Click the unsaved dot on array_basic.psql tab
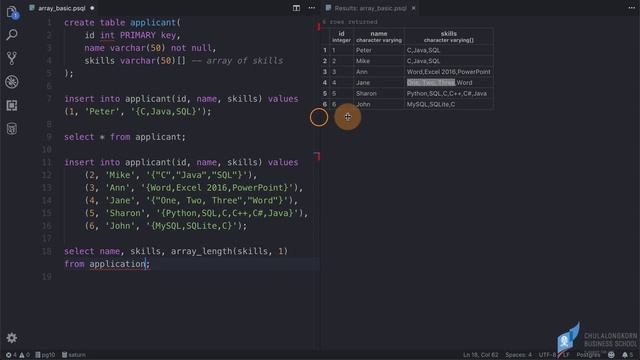 point(92,8)
